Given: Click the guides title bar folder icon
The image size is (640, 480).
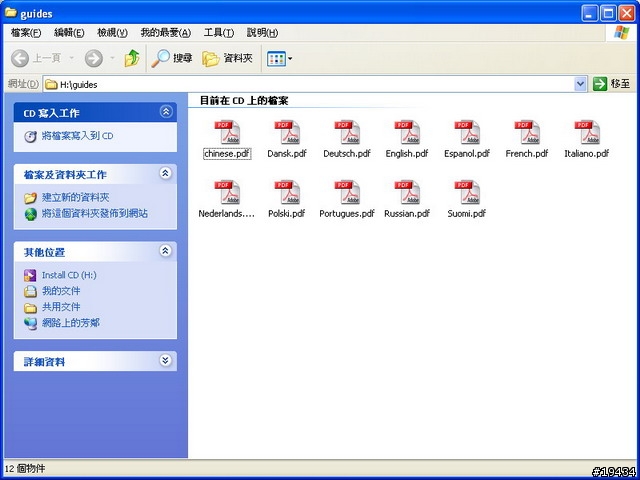Looking at the screenshot, I should [x=11, y=13].
